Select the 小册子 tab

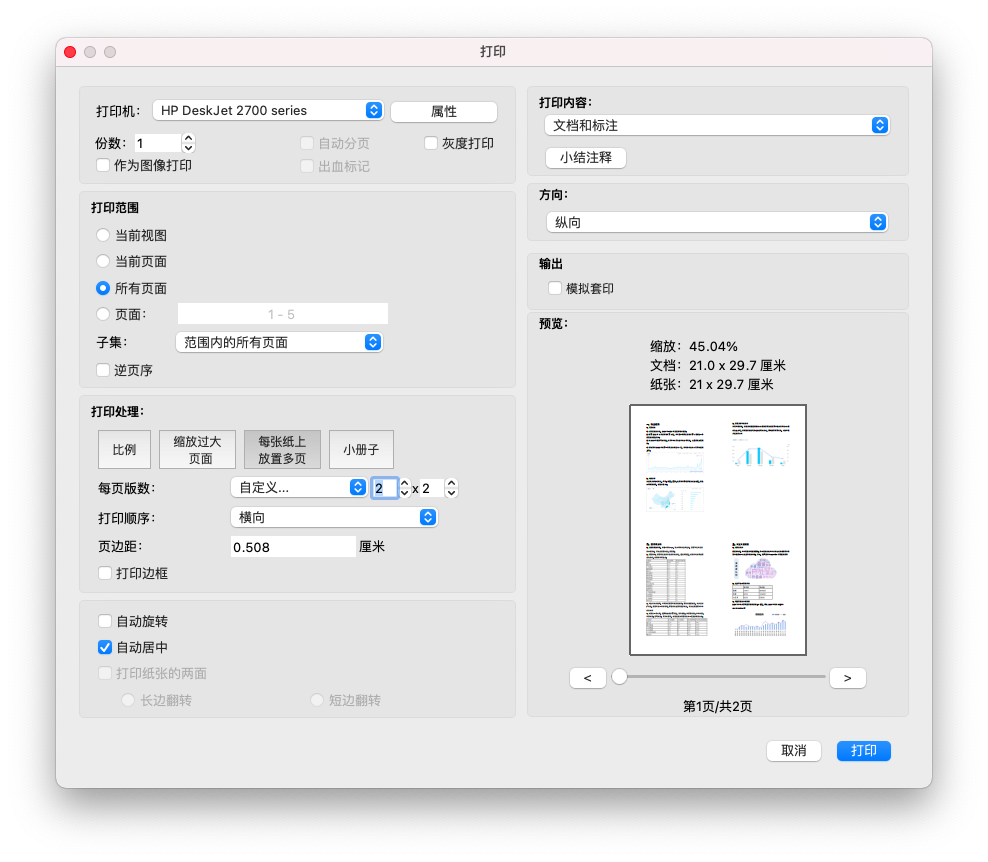pyautogui.click(x=361, y=450)
